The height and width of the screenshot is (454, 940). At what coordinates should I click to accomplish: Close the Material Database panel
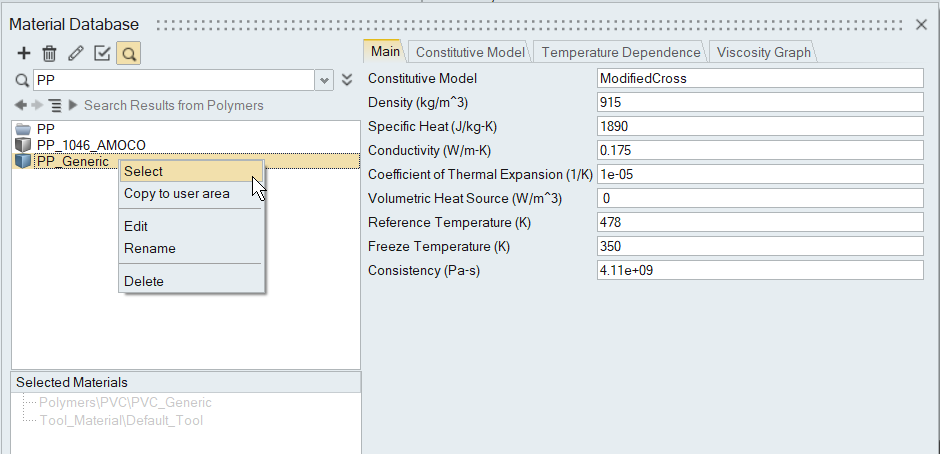coord(922,24)
